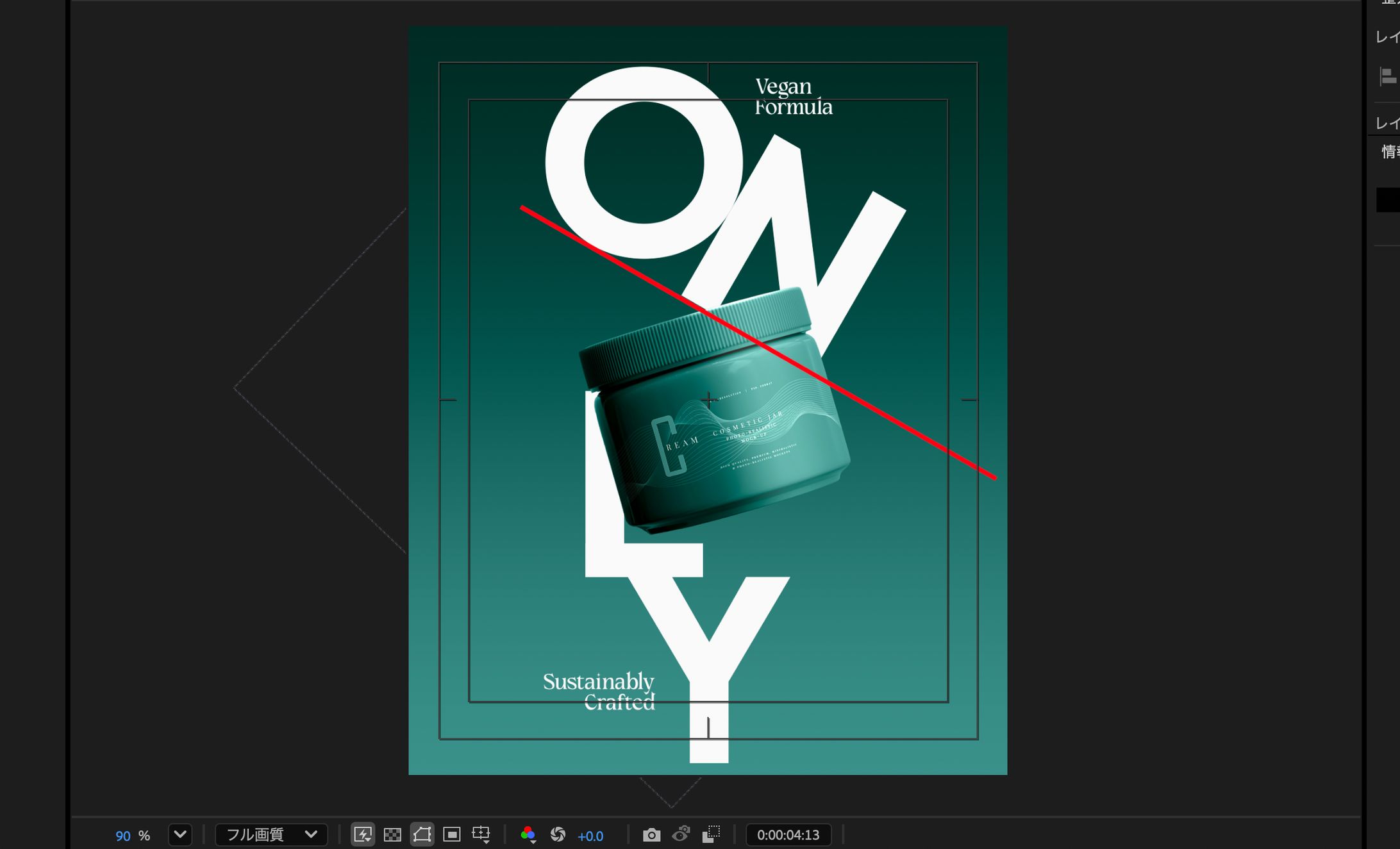Open the RGB channel display menu
The image size is (1400, 849).
tap(528, 835)
